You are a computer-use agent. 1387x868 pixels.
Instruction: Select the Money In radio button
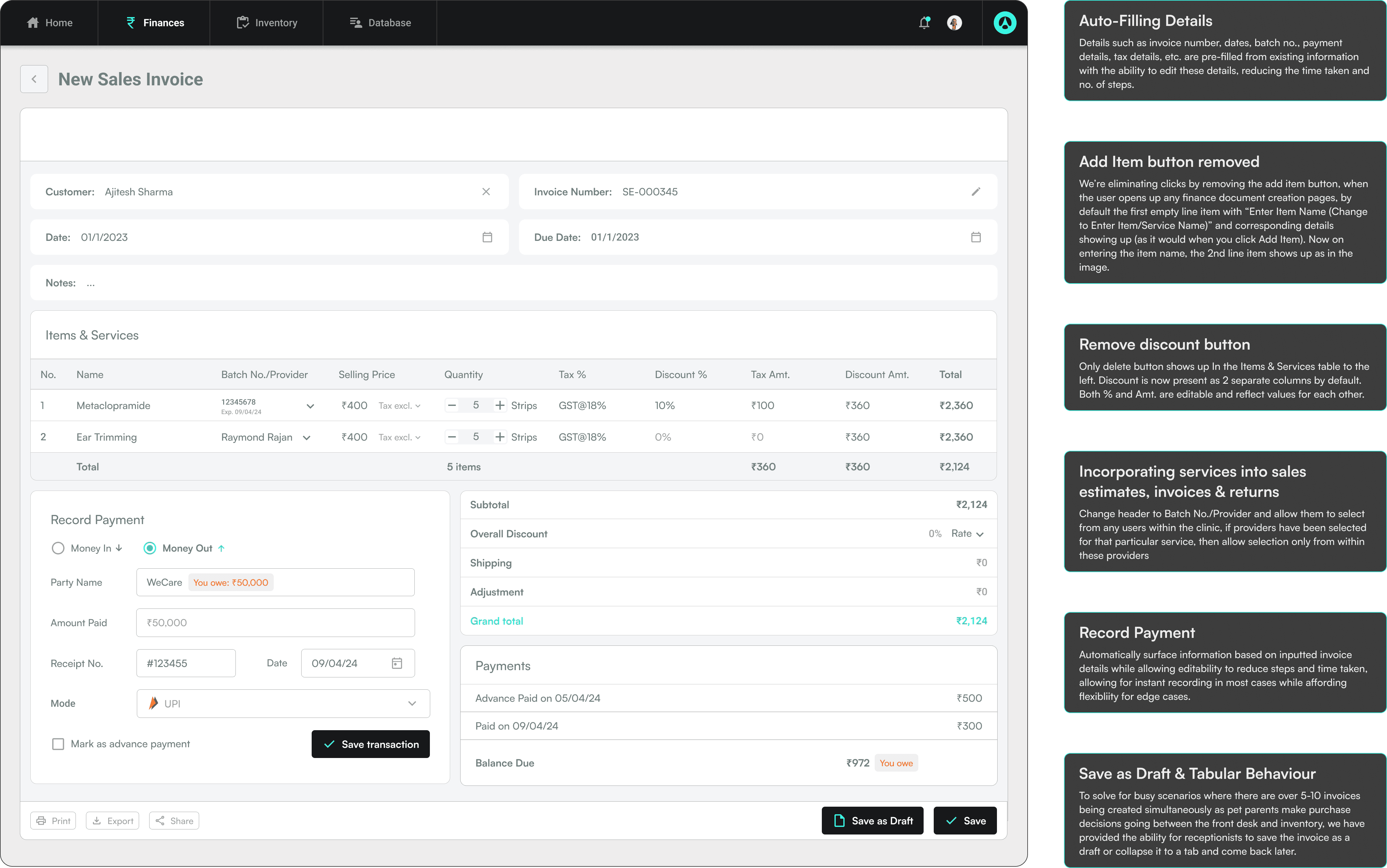(58, 548)
